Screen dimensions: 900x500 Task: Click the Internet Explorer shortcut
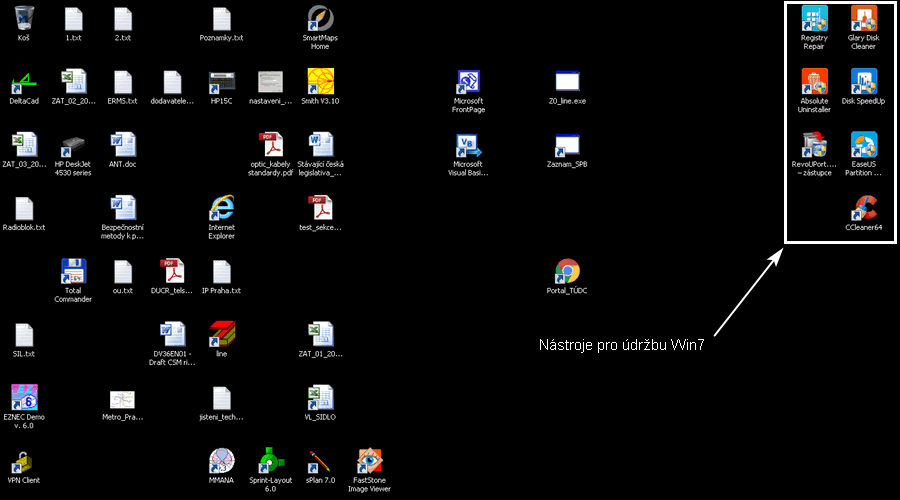[221, 208]
